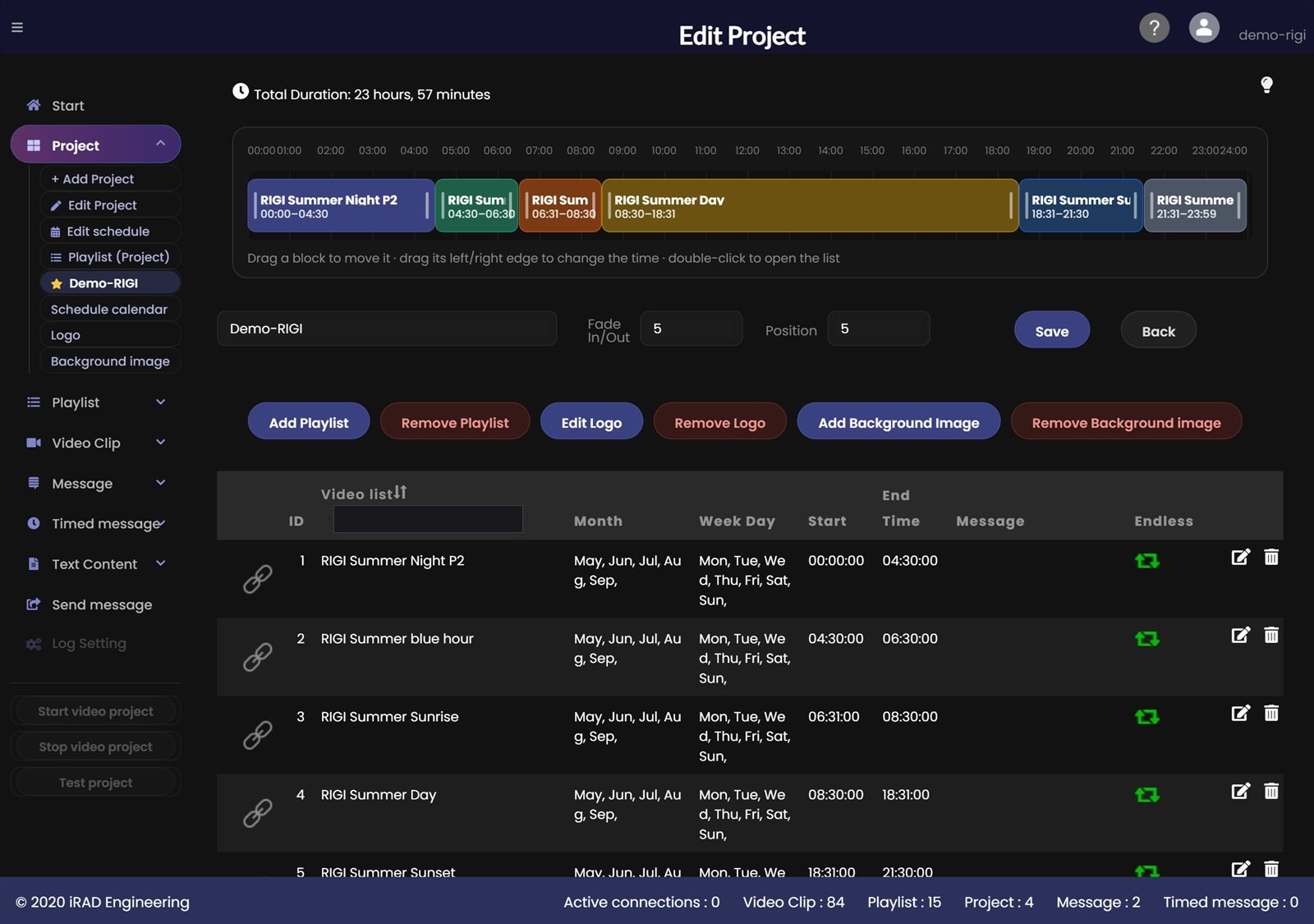Delete the RIGI Summer Night P2 row

click(1271, 557)
